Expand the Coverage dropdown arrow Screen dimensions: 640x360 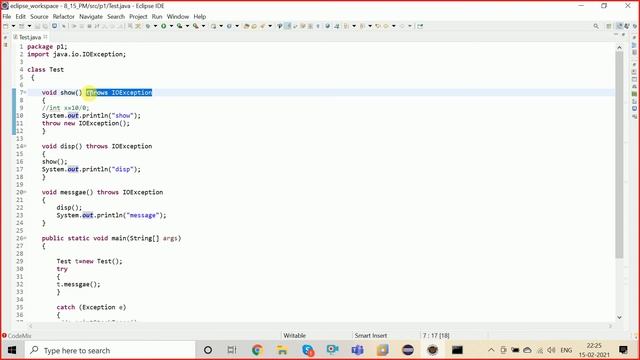coord(187,26)
